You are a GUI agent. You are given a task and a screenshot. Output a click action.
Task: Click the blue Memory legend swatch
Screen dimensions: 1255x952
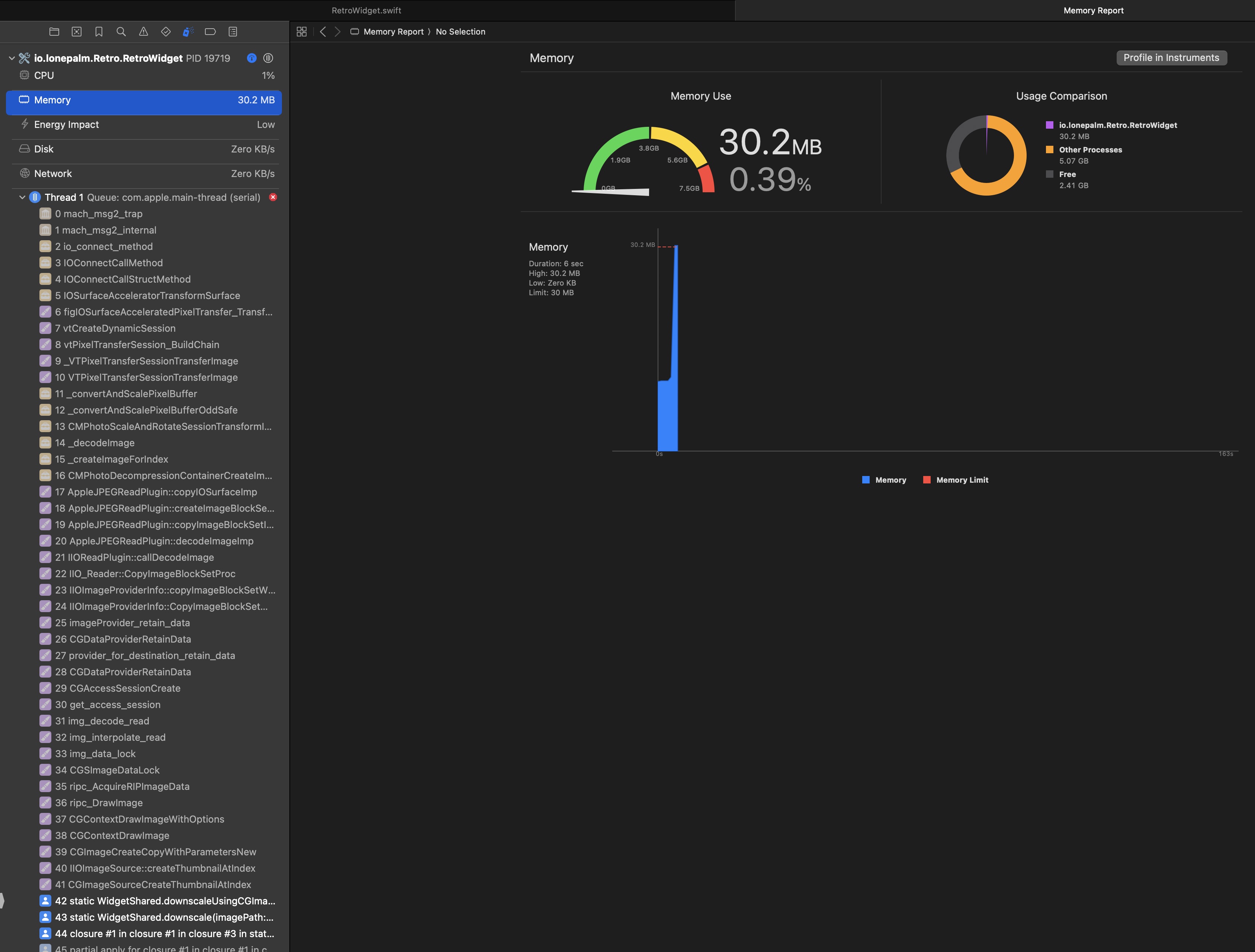[x=866, y=480]
